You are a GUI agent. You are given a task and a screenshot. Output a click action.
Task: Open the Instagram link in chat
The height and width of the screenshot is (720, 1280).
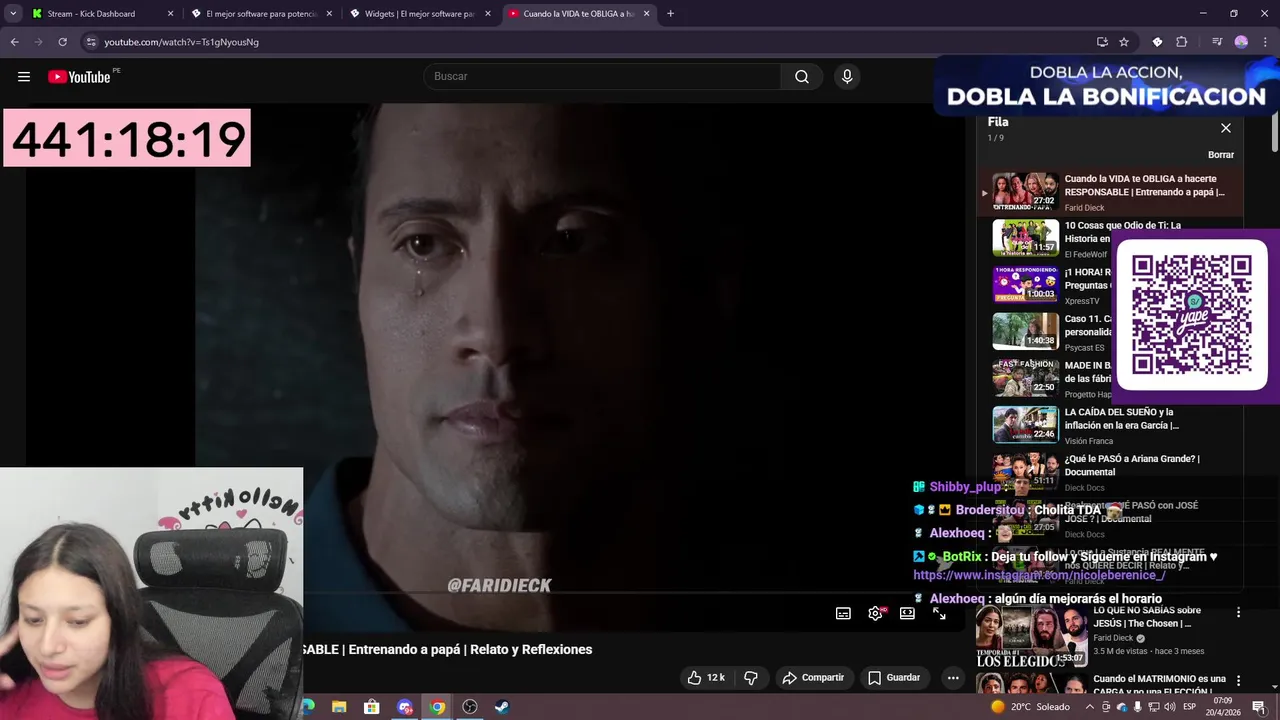(1039, 575)
